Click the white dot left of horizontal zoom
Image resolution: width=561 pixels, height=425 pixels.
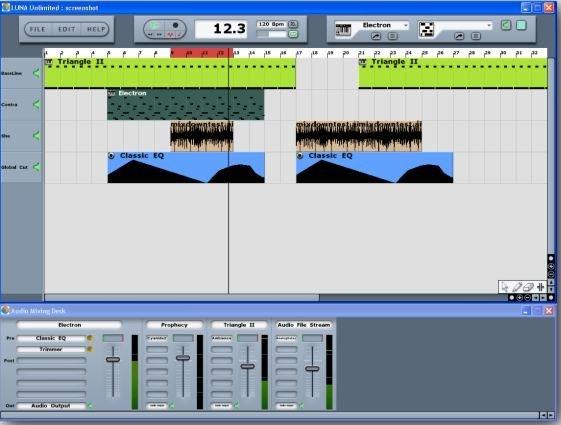(512, 298)
